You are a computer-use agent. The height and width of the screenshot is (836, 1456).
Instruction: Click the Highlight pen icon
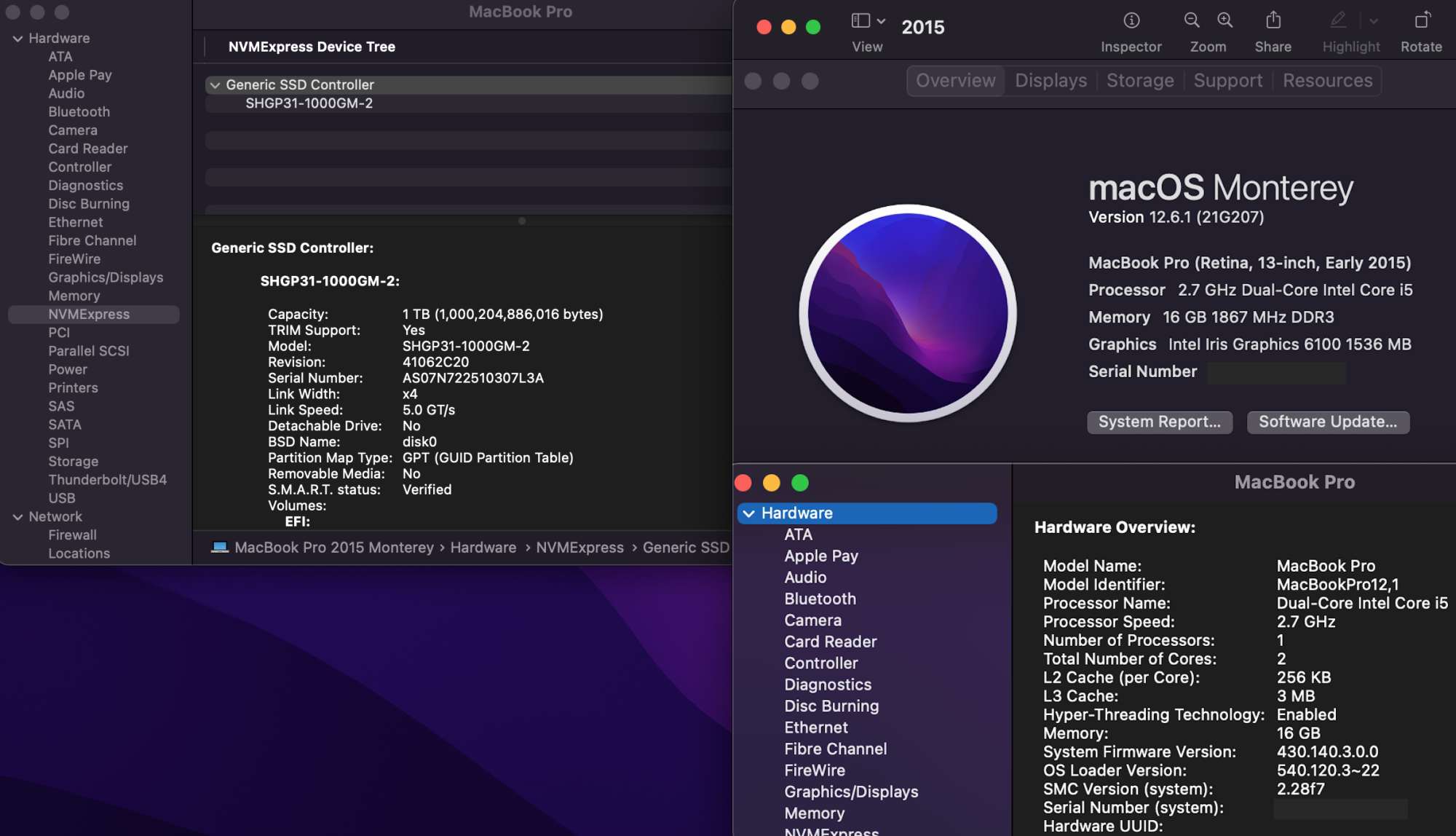[x=1338, y=20]
